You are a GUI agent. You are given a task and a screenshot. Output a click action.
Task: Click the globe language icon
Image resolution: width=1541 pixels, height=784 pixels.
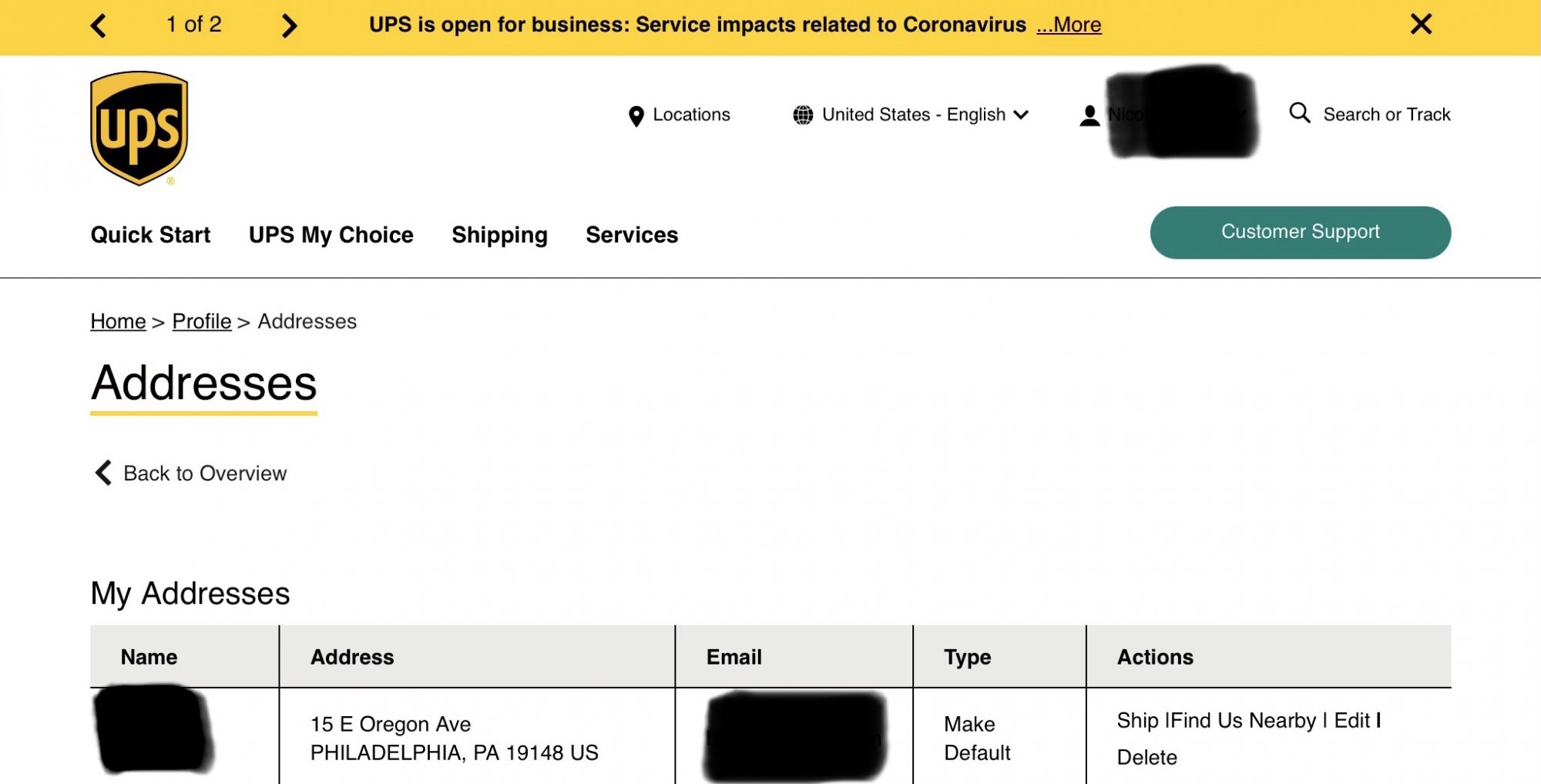pos(803,116)
